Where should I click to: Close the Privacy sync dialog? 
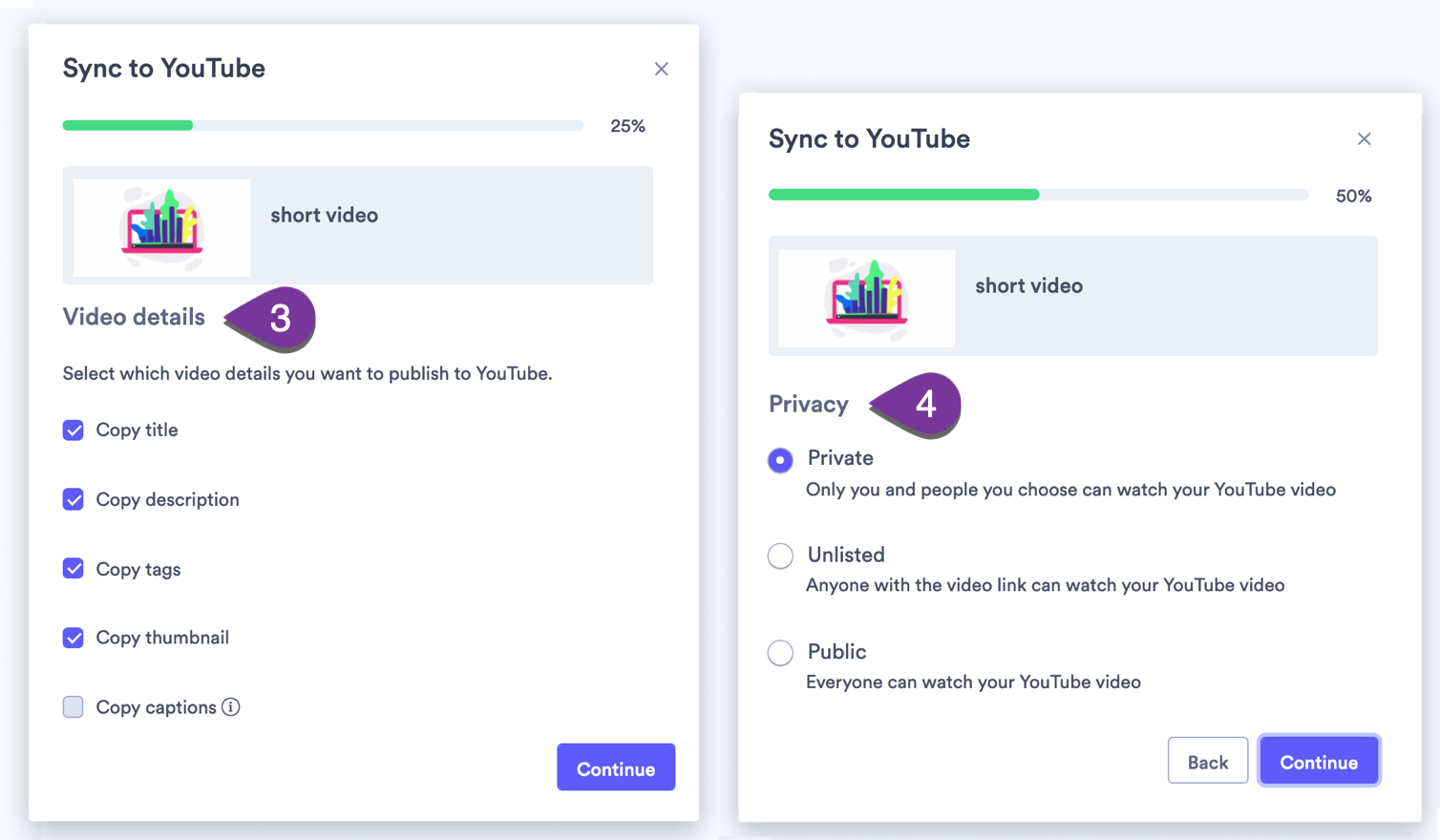pyautogui.click(x=1364, y=138)
